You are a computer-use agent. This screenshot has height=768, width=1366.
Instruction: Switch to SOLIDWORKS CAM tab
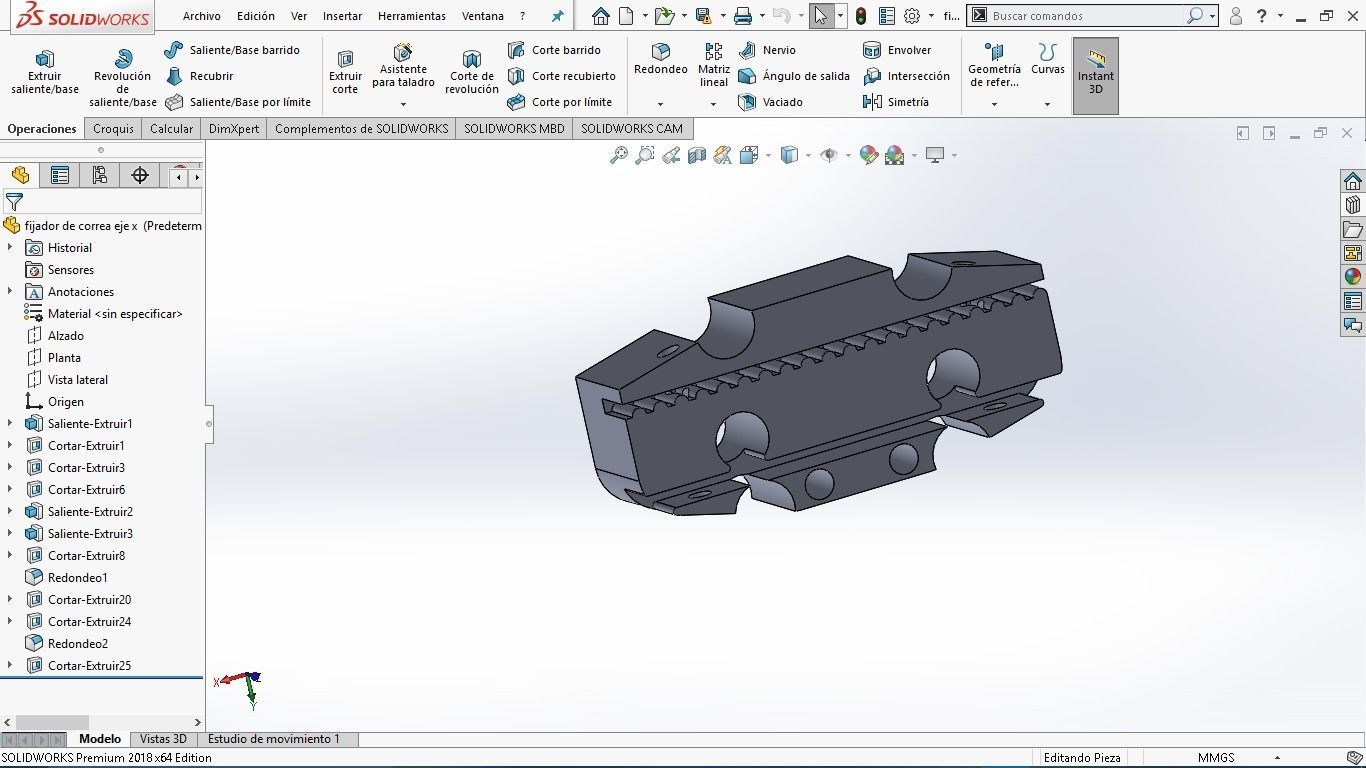click(632, 129)
